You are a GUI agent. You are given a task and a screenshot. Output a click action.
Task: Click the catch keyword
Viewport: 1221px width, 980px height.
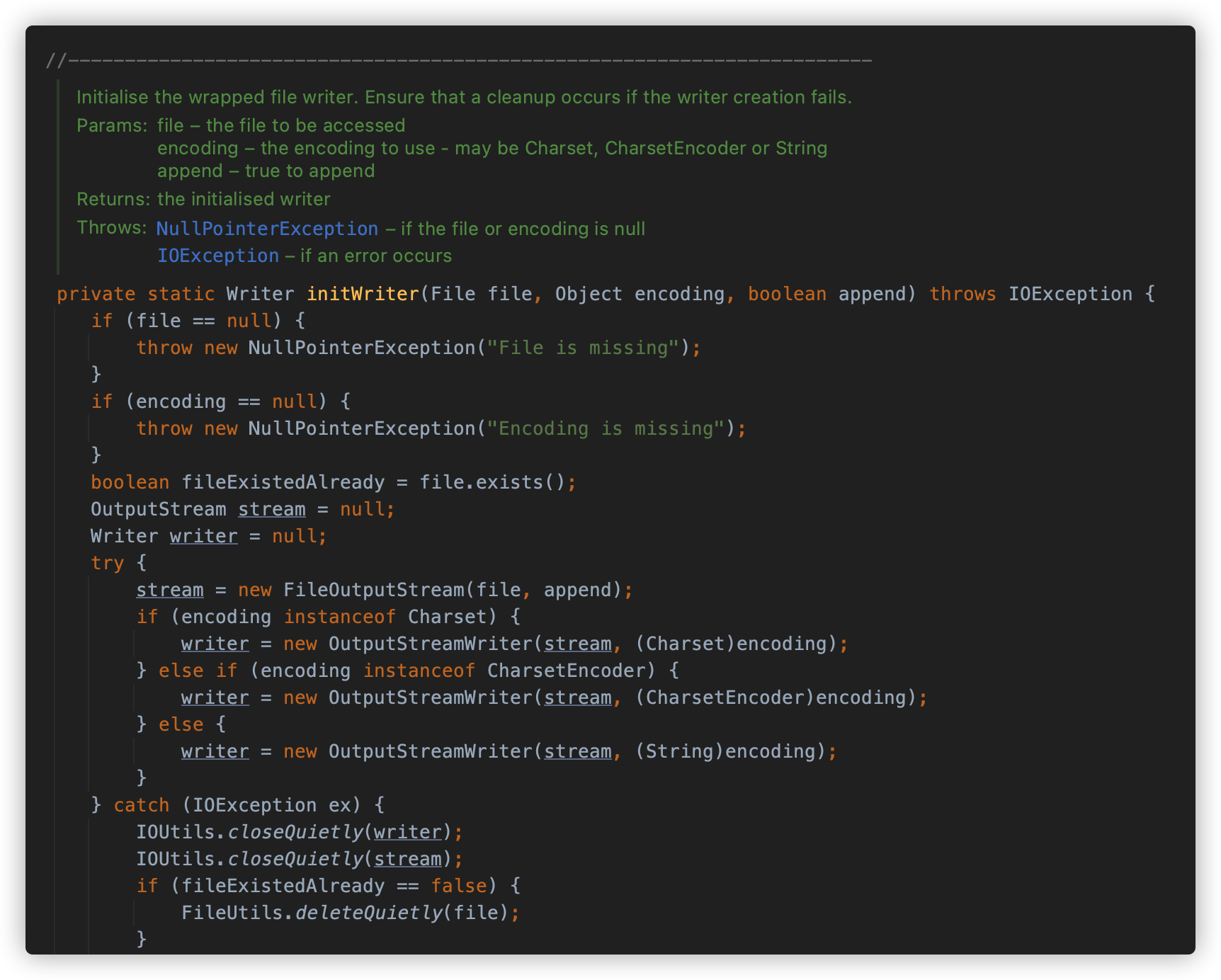pos(142,805)
